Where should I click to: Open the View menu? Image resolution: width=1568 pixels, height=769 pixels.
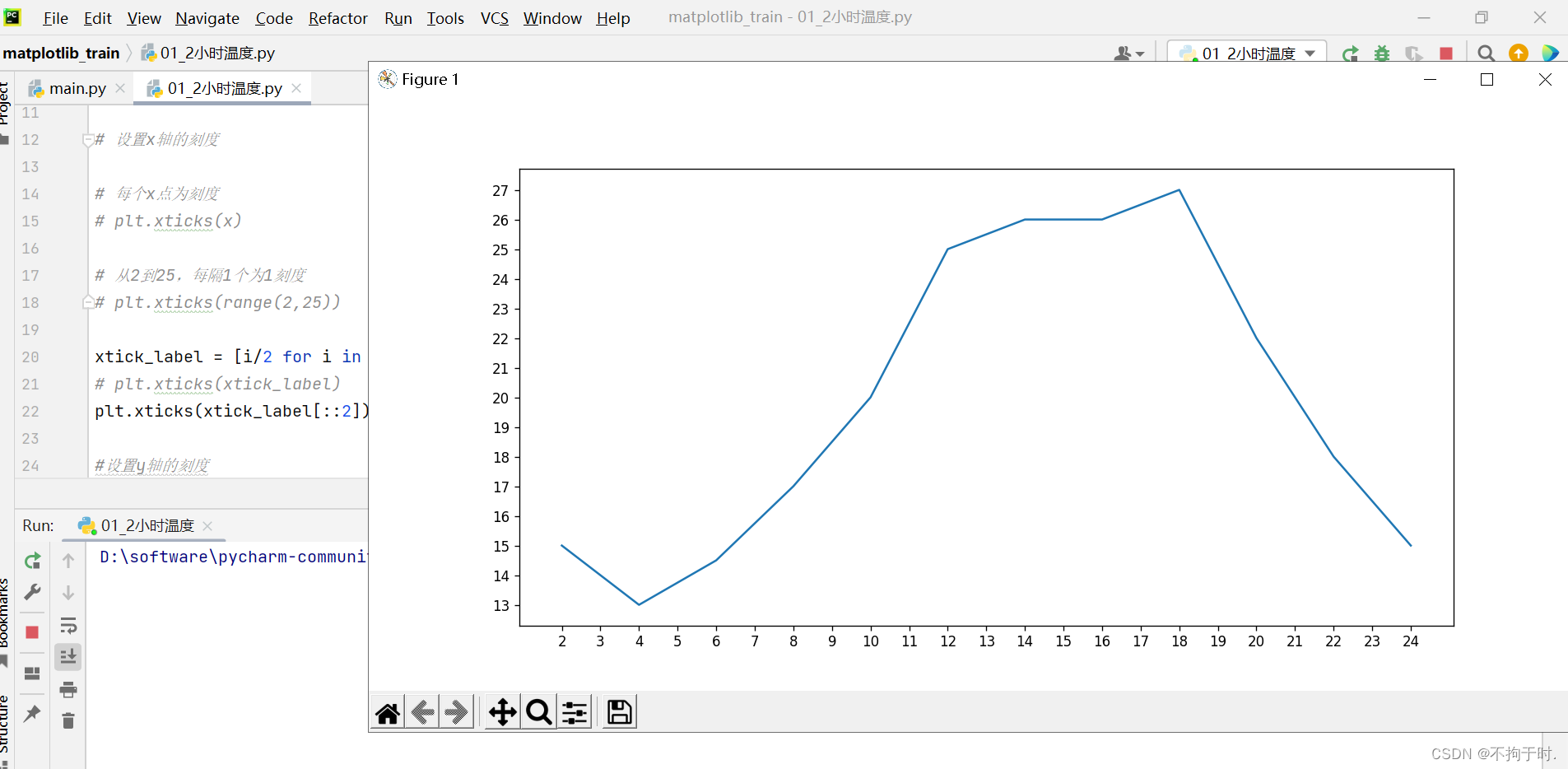pos(144,18)
